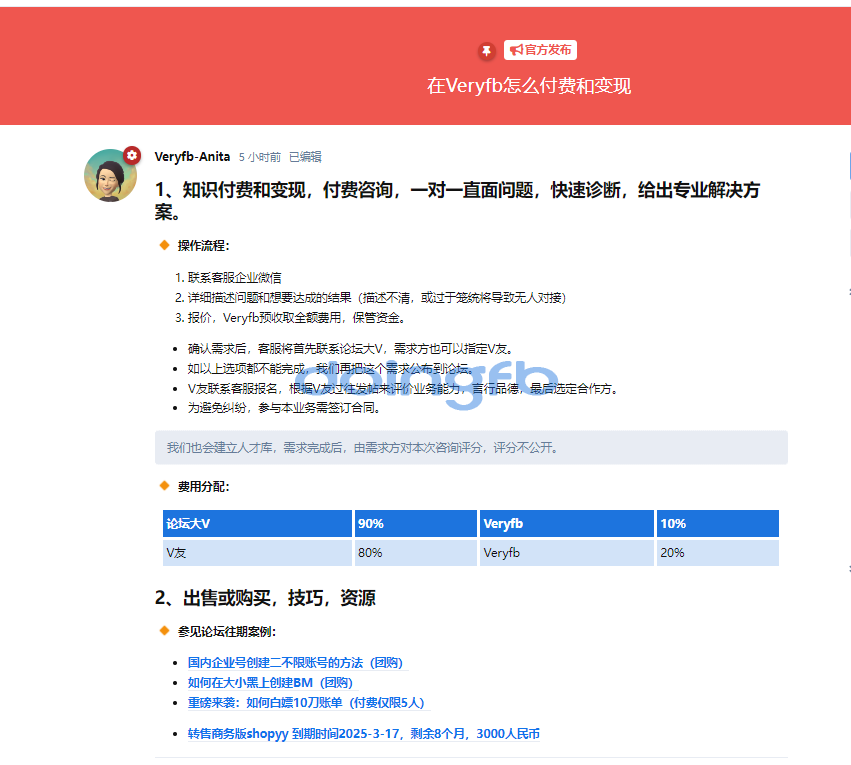Click heading 2、出售或购买, 技巧, 资源
Screen dimensions: 851x765
[x=265, y=598]
